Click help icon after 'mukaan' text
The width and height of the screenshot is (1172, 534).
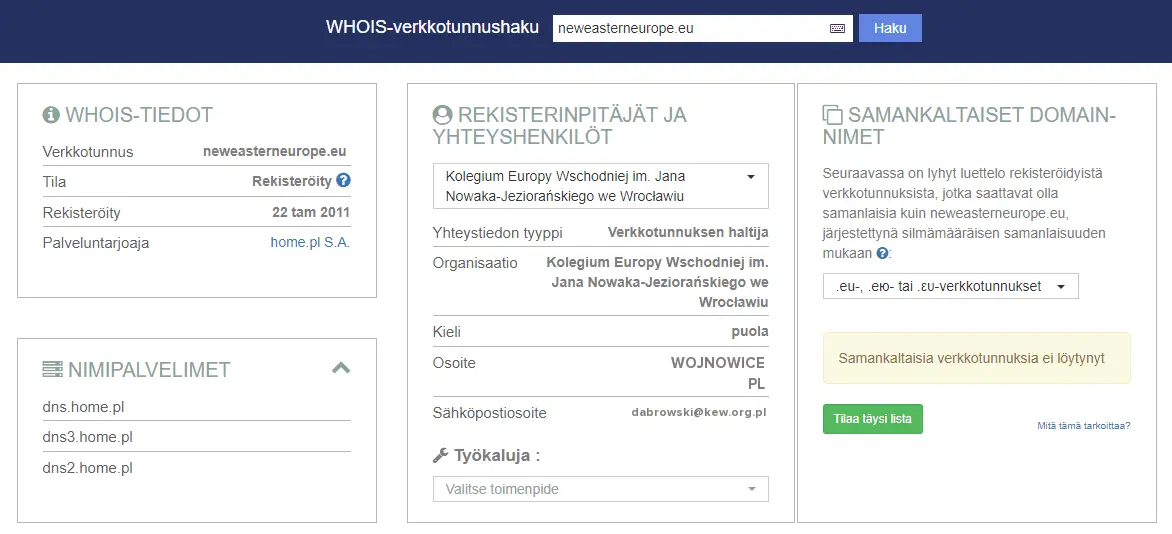882,254
